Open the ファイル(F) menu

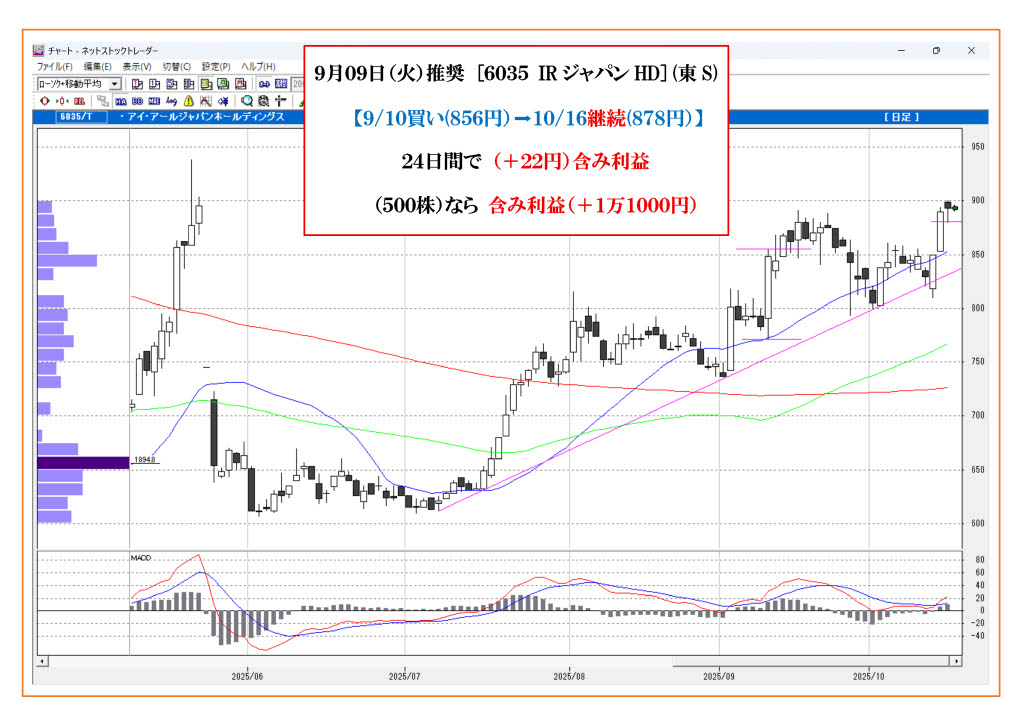click(55, 66)
